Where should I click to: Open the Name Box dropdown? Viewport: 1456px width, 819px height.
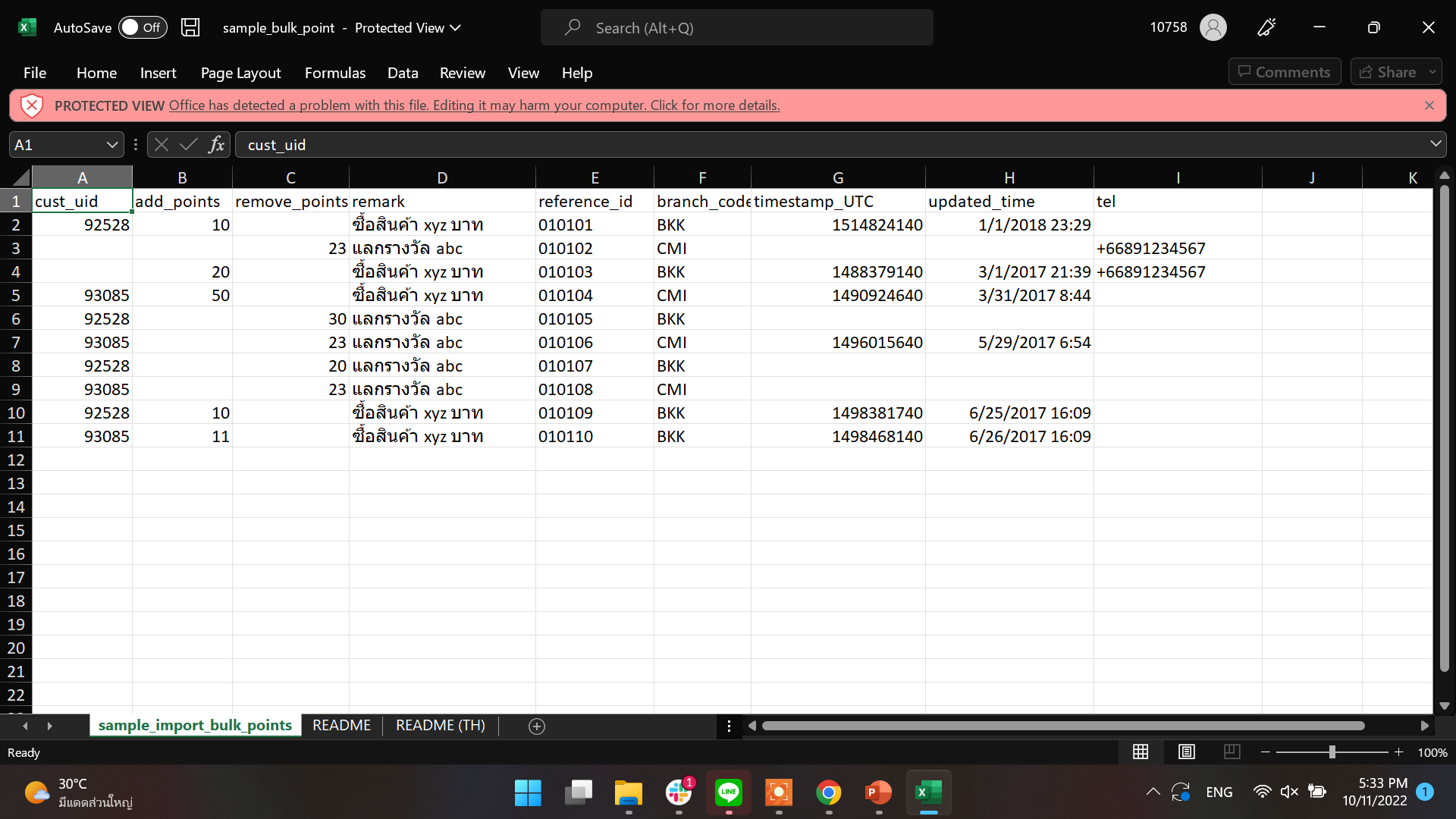click(111, 144)
